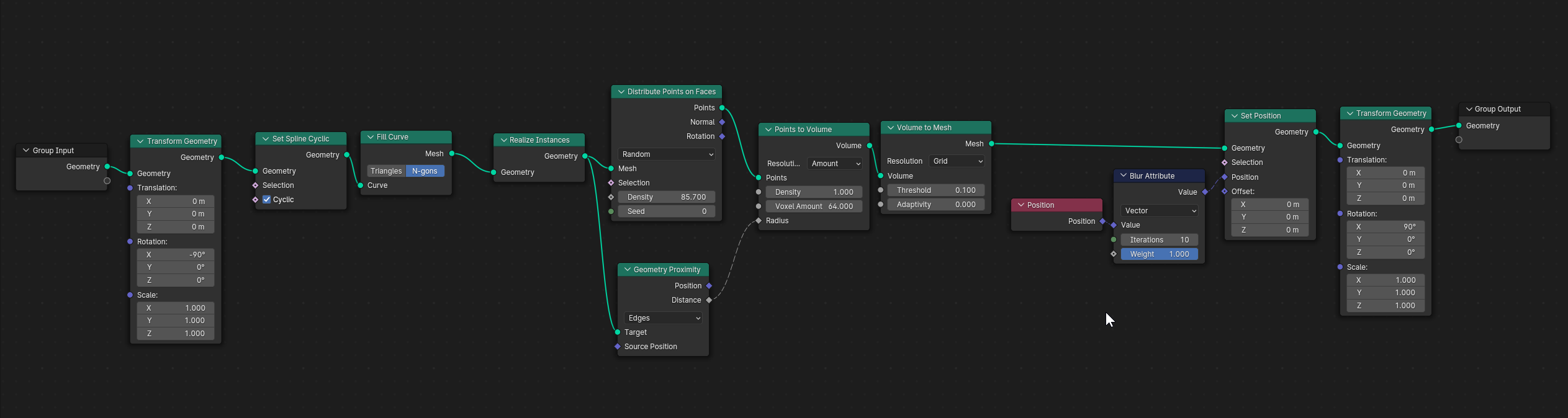Click the Blur Attribute Weight input socket

coord(1114,254)
